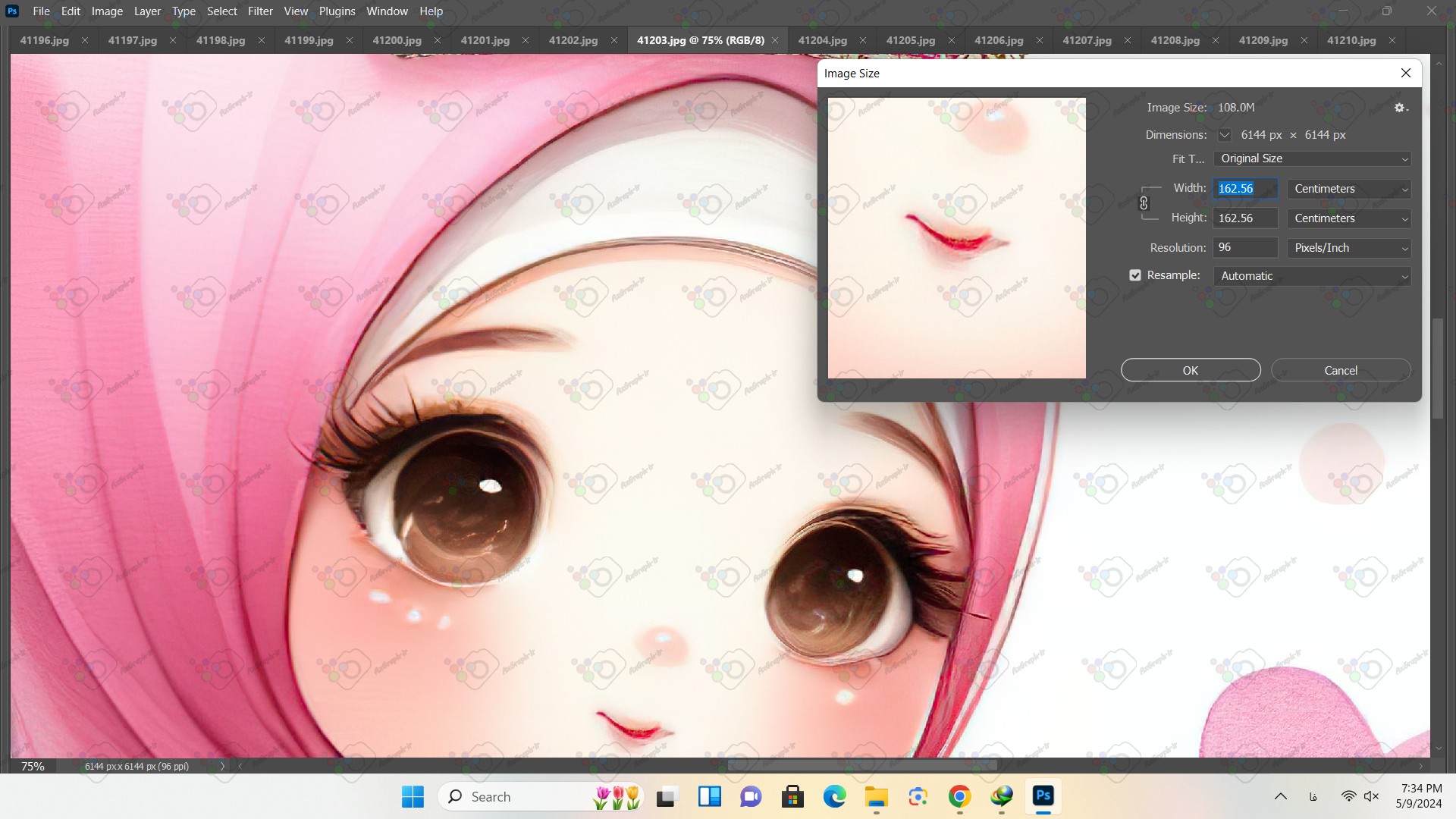Image resolution: width=1456 pixels, height=819 pixels.
Task: Click OK in Image Size dialog
Action: pyautogui.click(x=1191, y=370)
